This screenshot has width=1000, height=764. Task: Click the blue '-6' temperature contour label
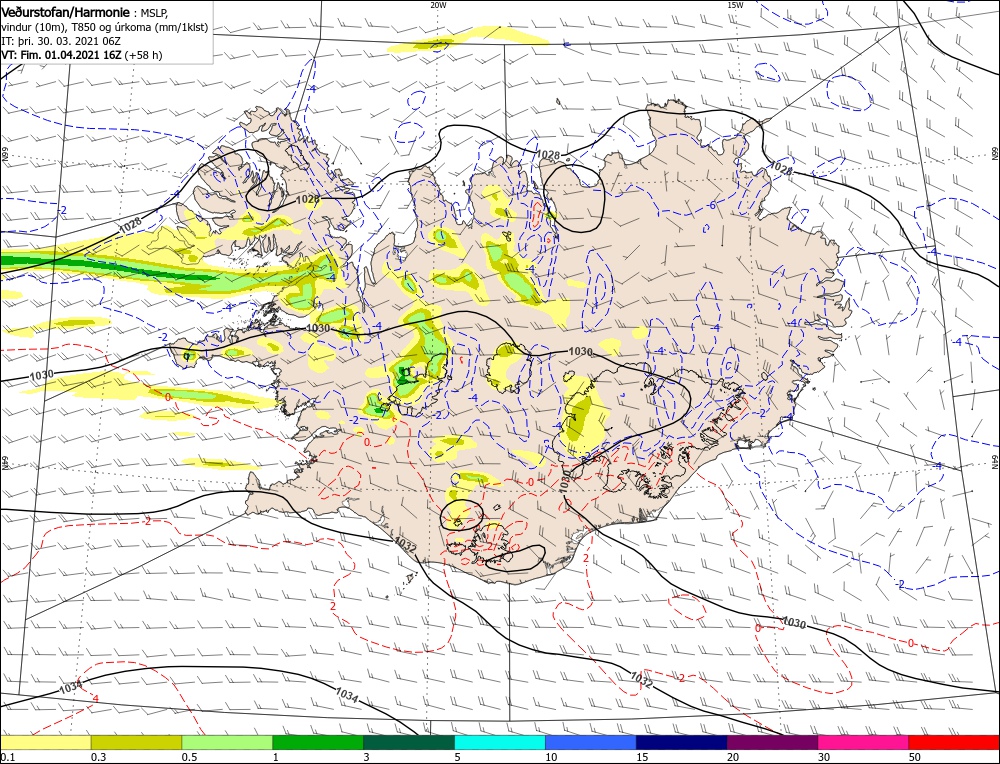[x=712, y=205]
